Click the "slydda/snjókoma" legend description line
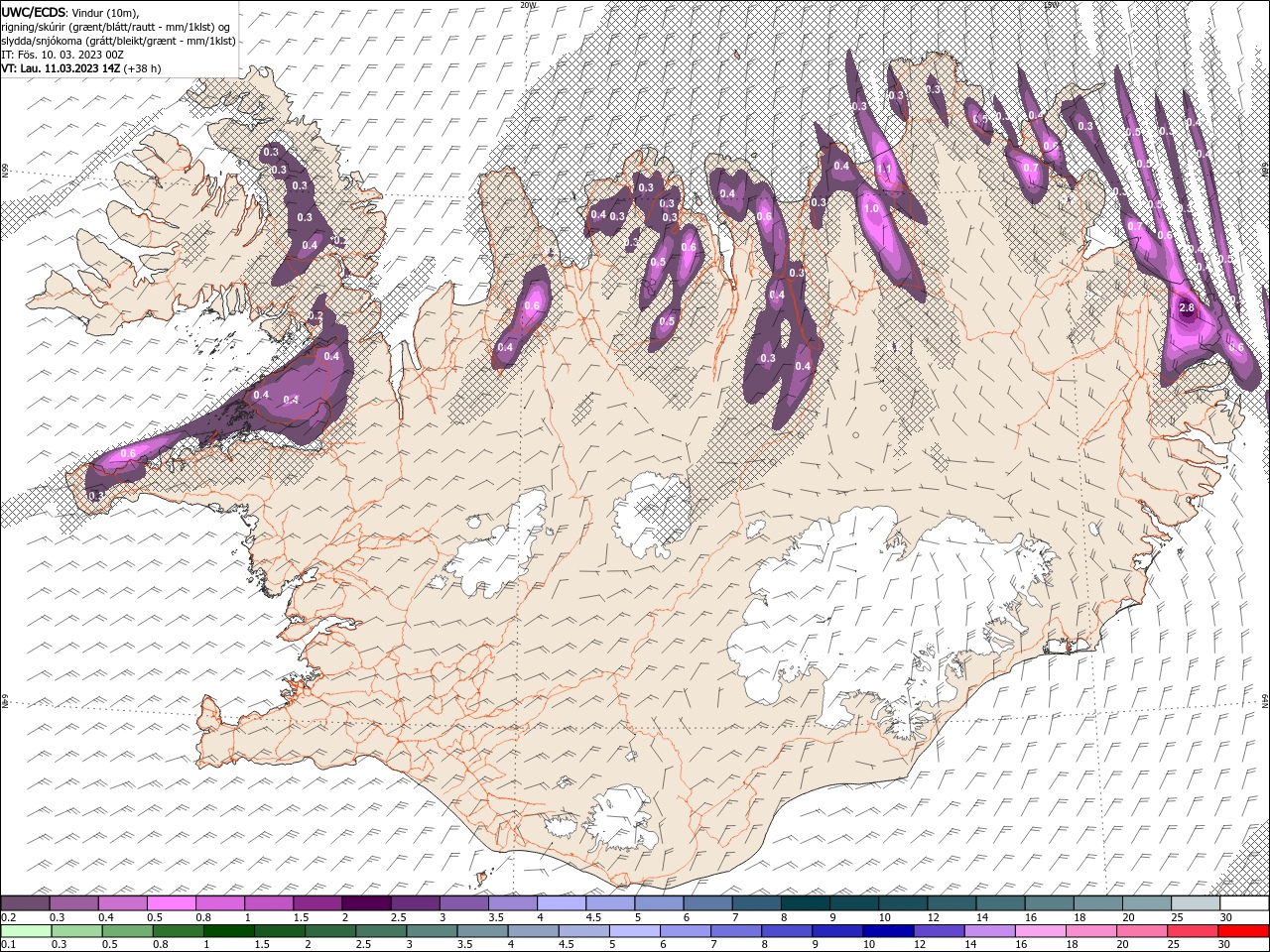This screenshot has width=1270, height=952. (118, 41)
